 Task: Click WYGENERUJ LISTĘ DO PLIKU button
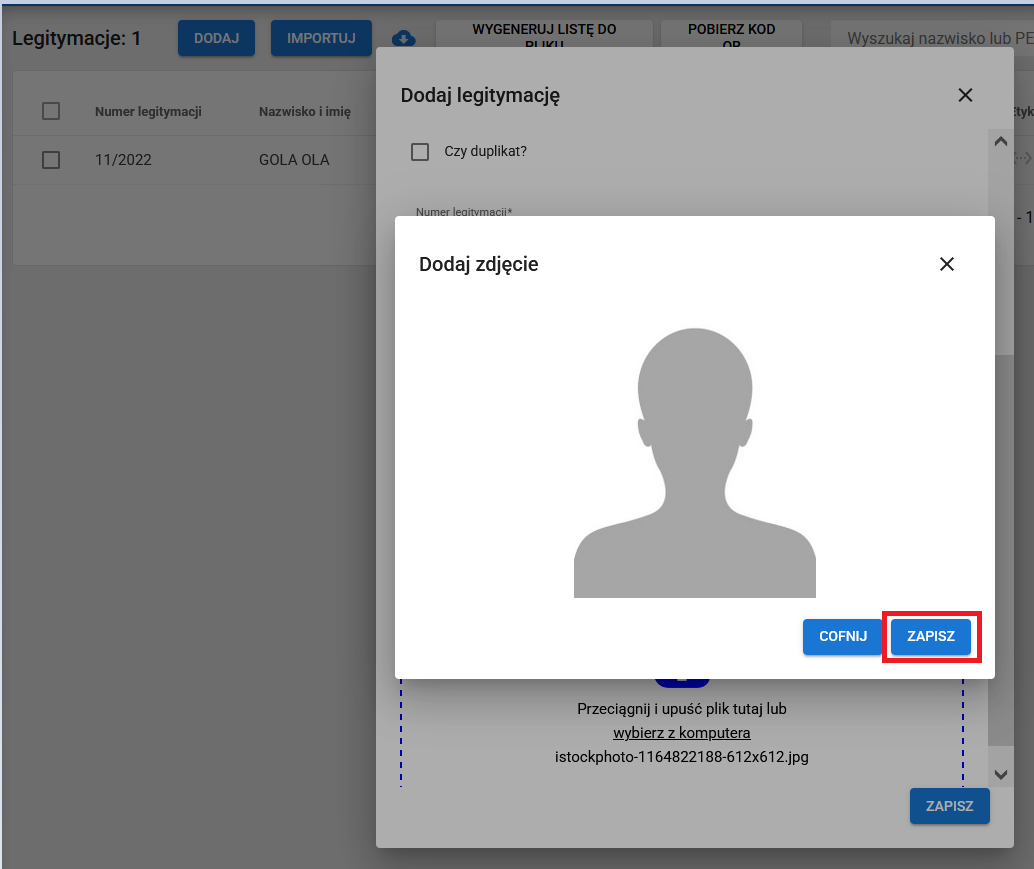[x=544, y=36]
